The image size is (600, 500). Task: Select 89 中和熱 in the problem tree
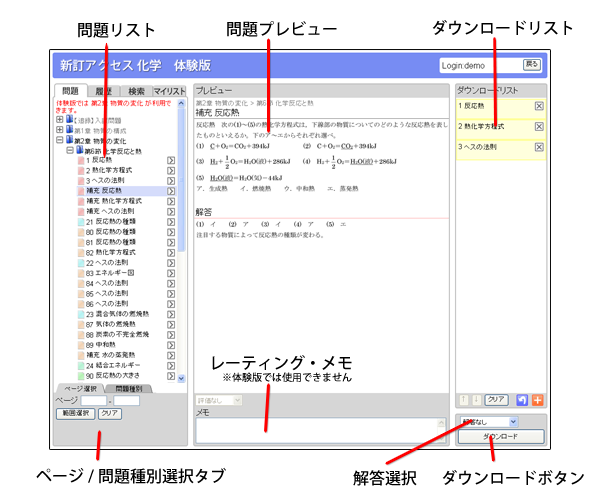[x=101, y=345]
